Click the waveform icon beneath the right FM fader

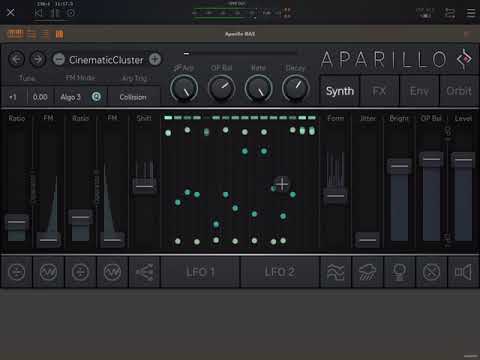point(112,272)
